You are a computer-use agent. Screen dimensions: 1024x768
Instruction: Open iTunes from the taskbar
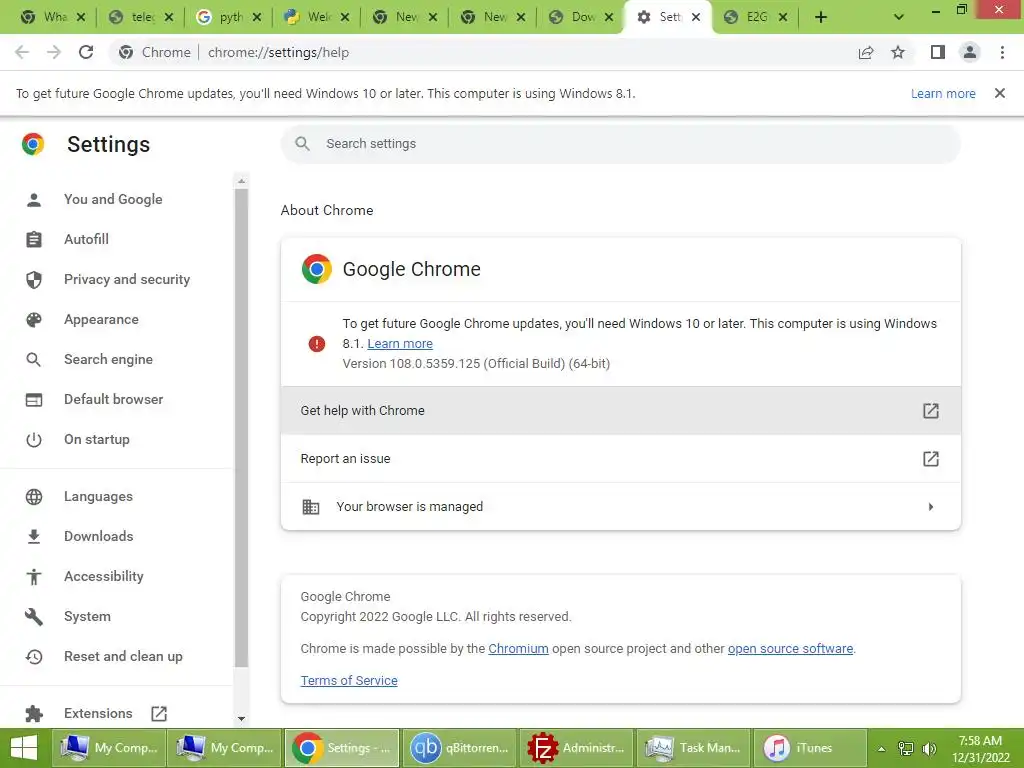pyautogui.click(x=809, y=748)
